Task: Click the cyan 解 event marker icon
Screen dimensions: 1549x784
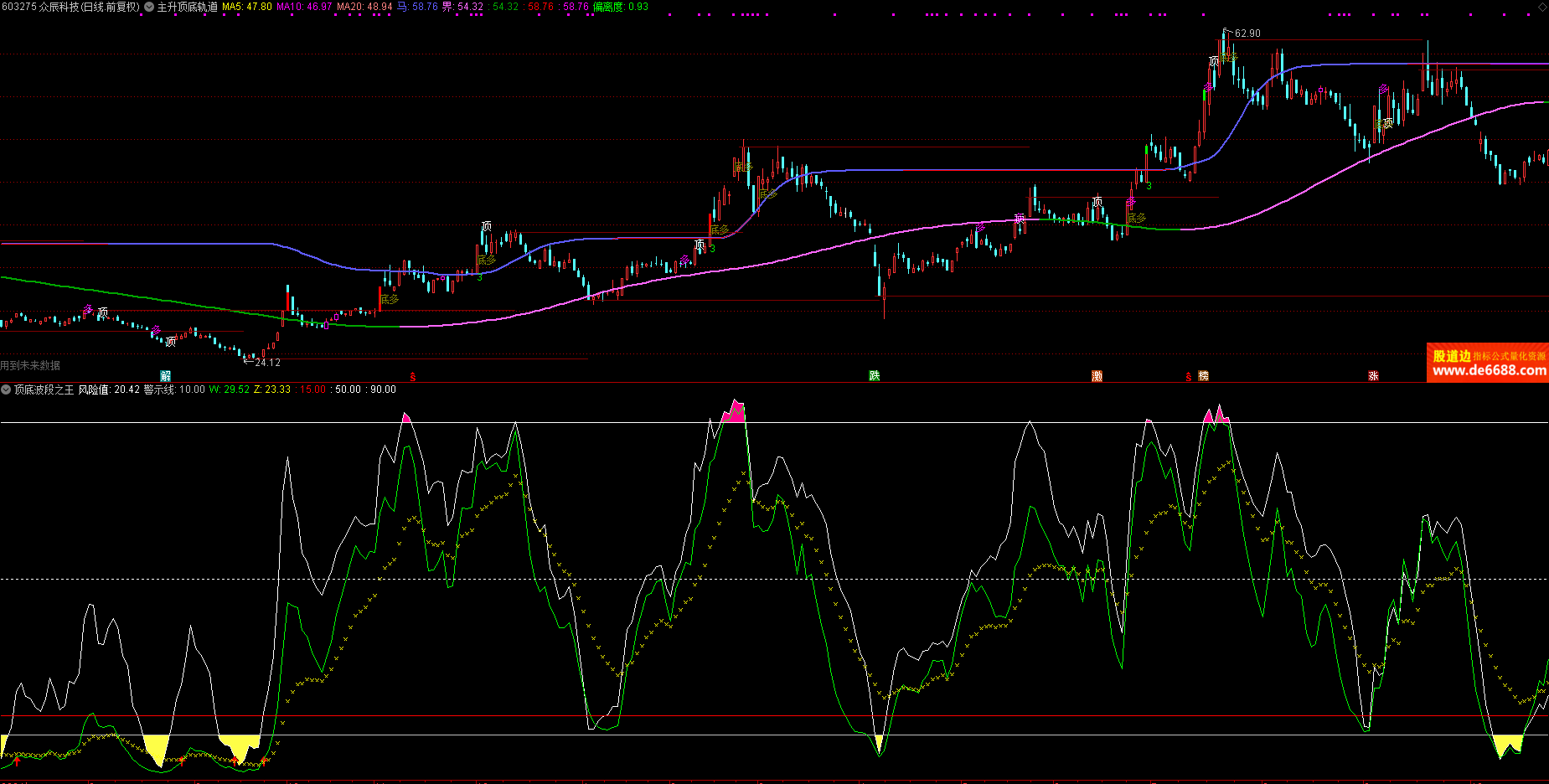Action: point(165,376)
